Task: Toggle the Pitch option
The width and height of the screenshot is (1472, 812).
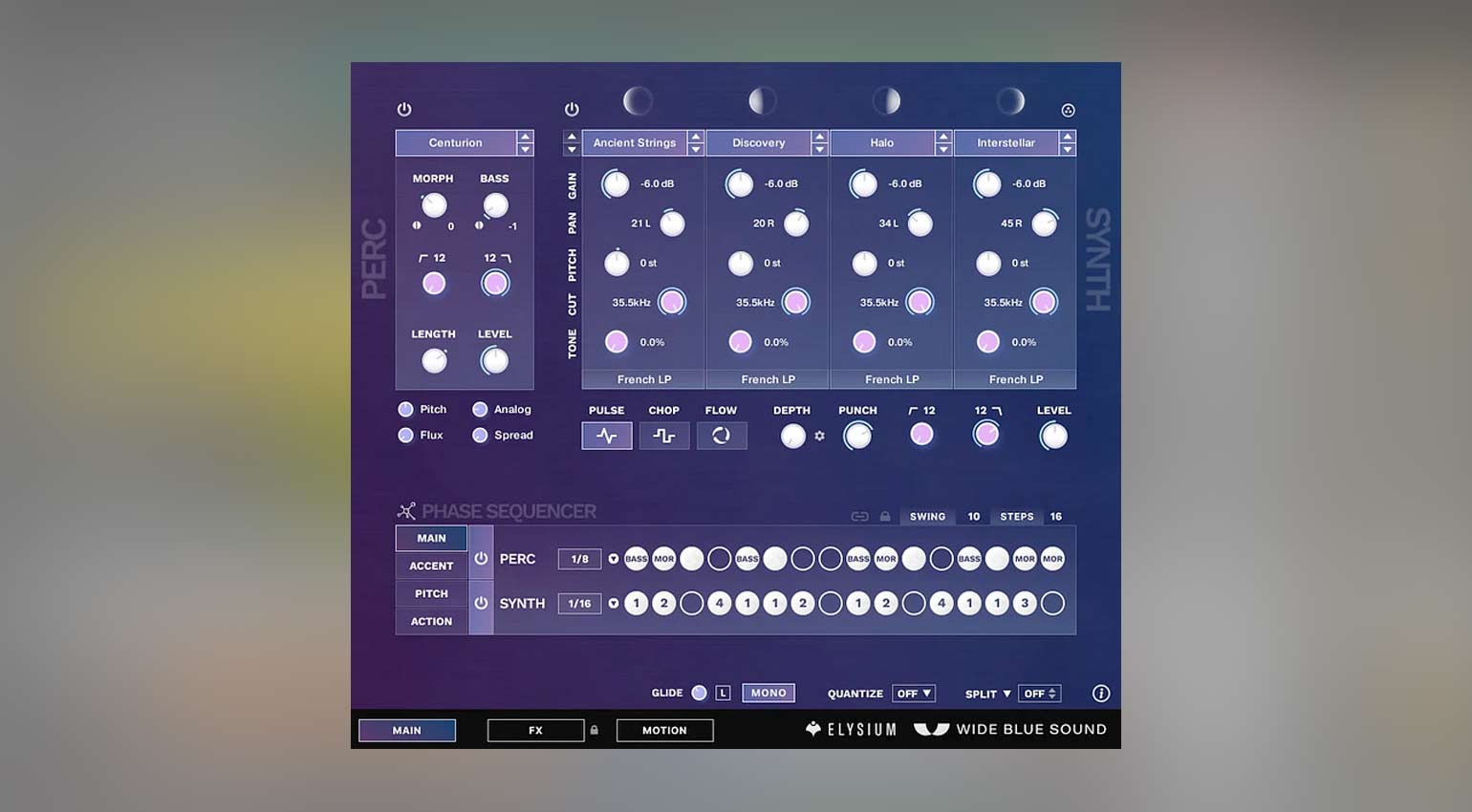Action: pos(405,409)
